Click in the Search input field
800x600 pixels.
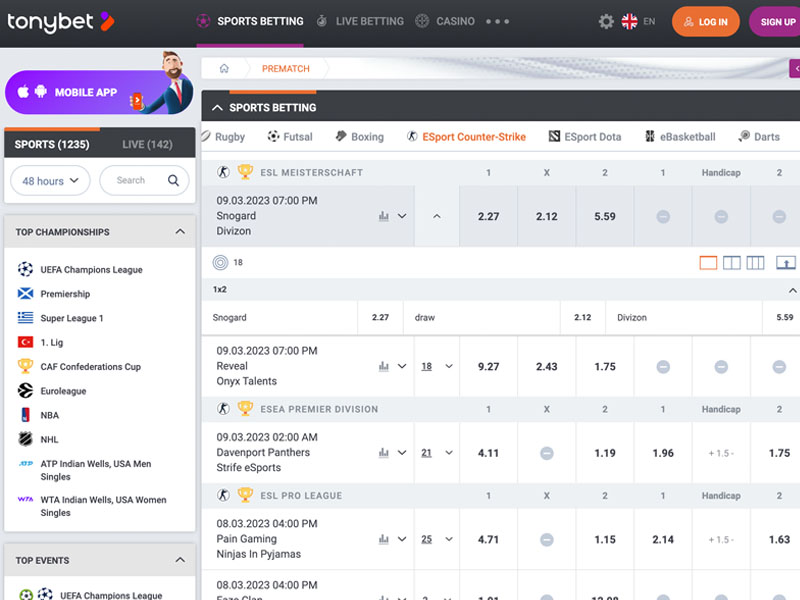(144, 180)
